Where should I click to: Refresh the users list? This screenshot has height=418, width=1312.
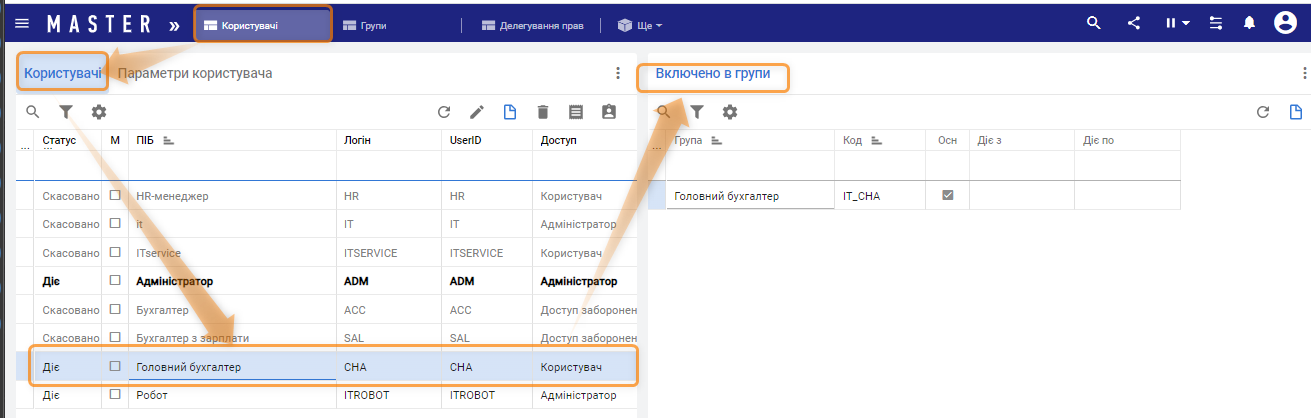coord(445,112)
